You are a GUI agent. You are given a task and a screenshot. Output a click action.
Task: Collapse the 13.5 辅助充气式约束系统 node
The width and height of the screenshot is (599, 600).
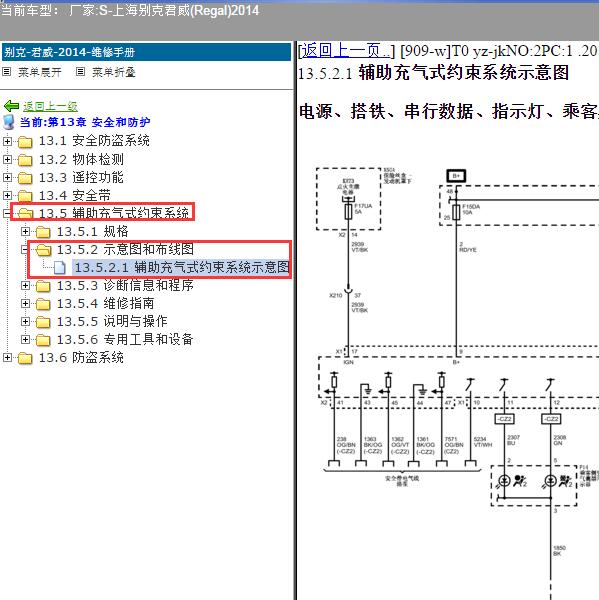(7, 214)
